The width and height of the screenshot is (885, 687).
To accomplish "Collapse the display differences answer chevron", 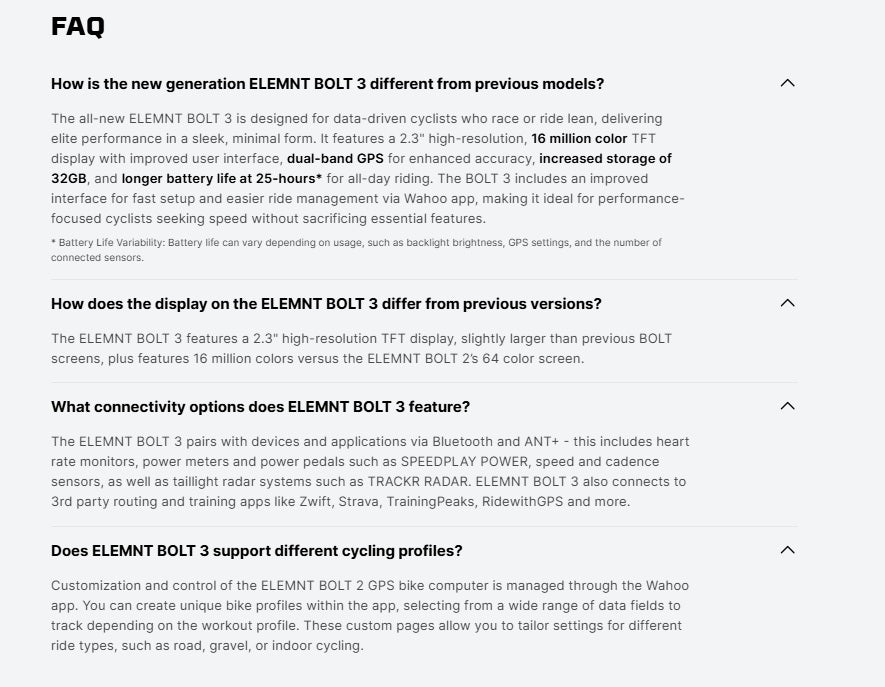I will tap(787, 303).
